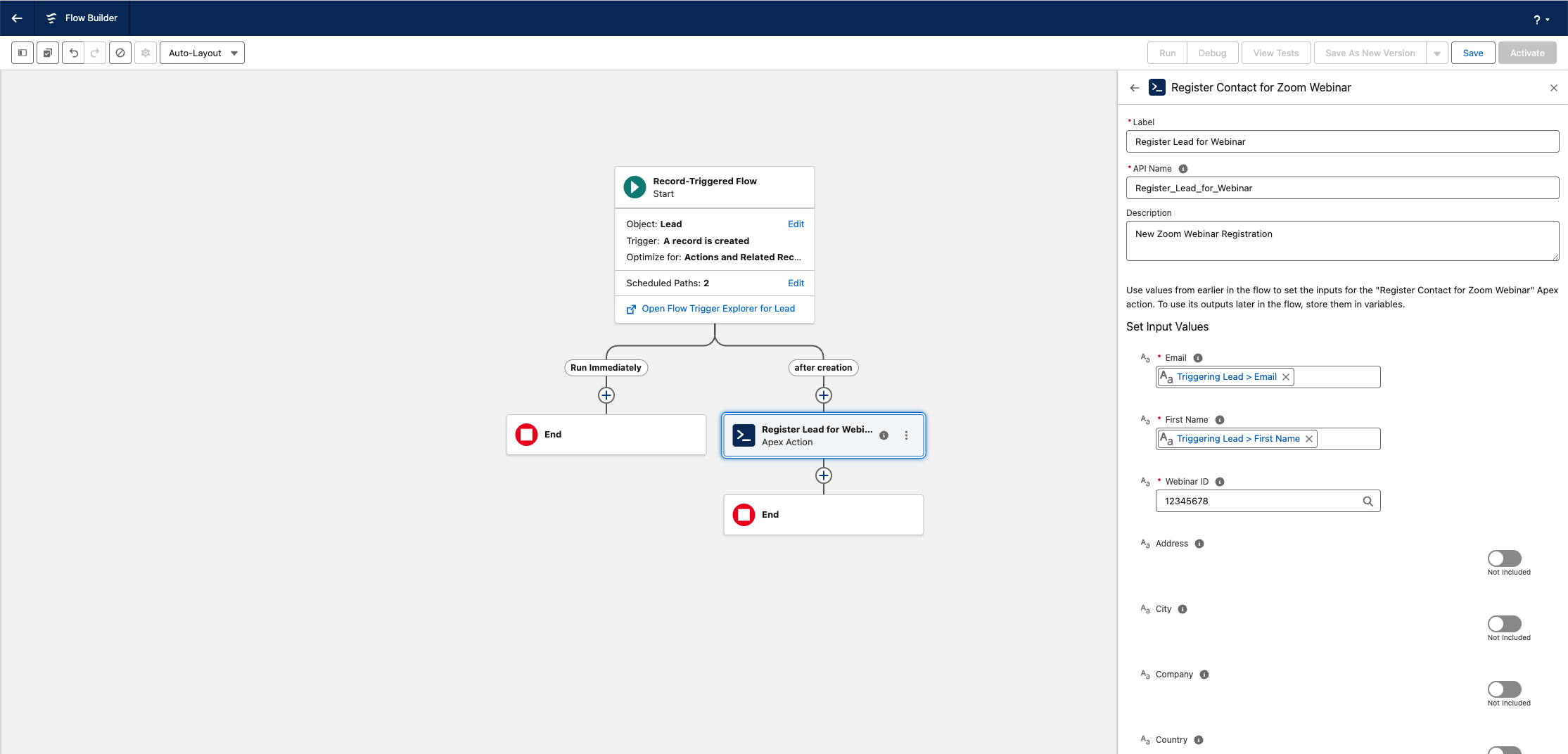The image size is (1568, 754).
Task: Click the Webinar ID search icon
Action: (1368, 501)
